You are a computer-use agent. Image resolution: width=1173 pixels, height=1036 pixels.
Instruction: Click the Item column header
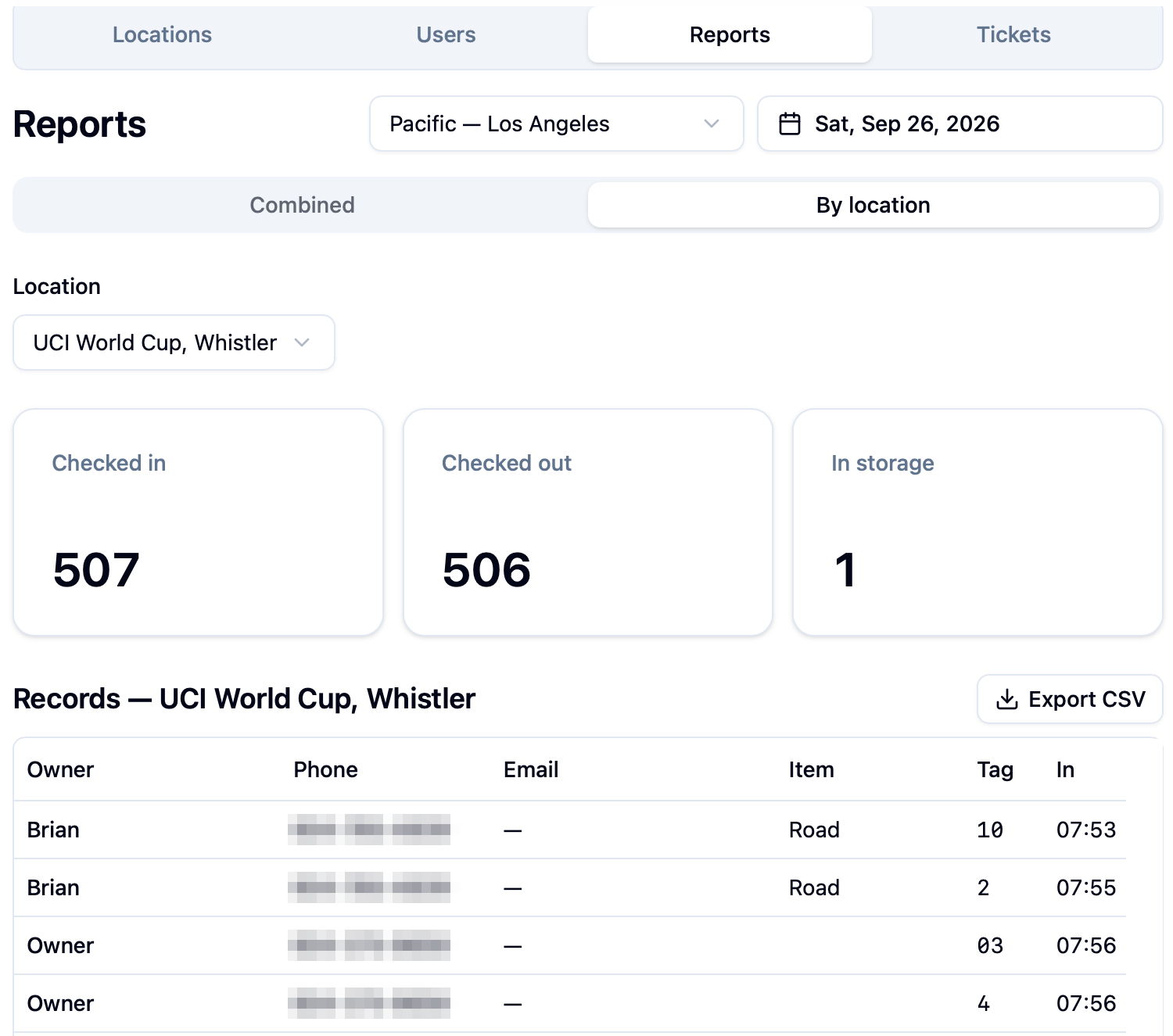tap(811, 769)
